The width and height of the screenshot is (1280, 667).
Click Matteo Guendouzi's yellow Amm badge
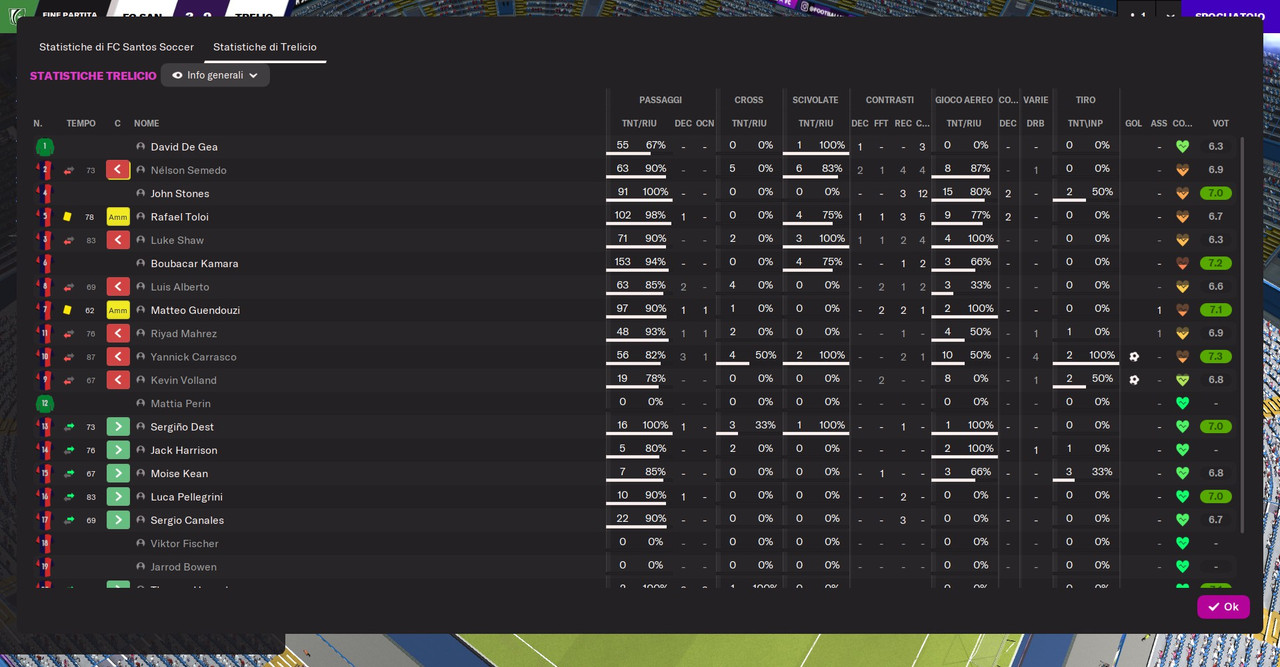point(118,310)
